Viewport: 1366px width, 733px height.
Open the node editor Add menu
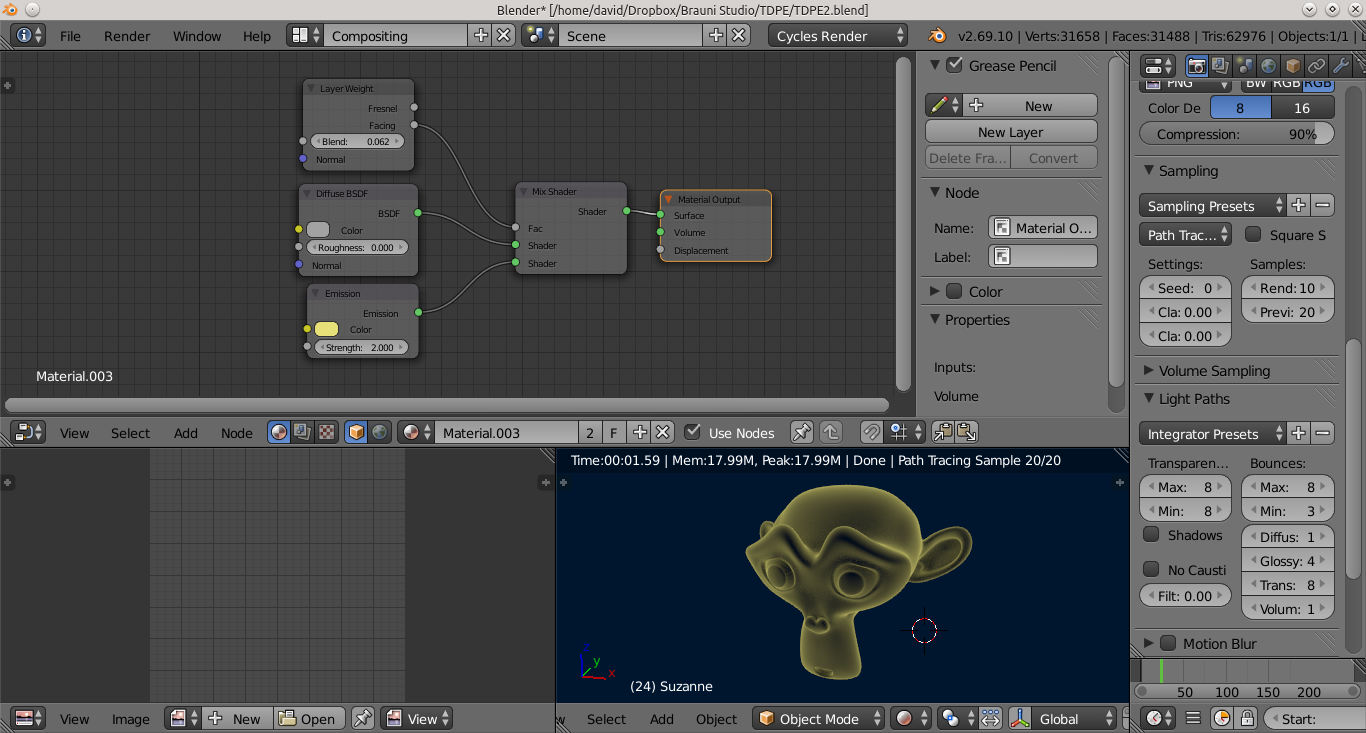(x=186, y=432)
